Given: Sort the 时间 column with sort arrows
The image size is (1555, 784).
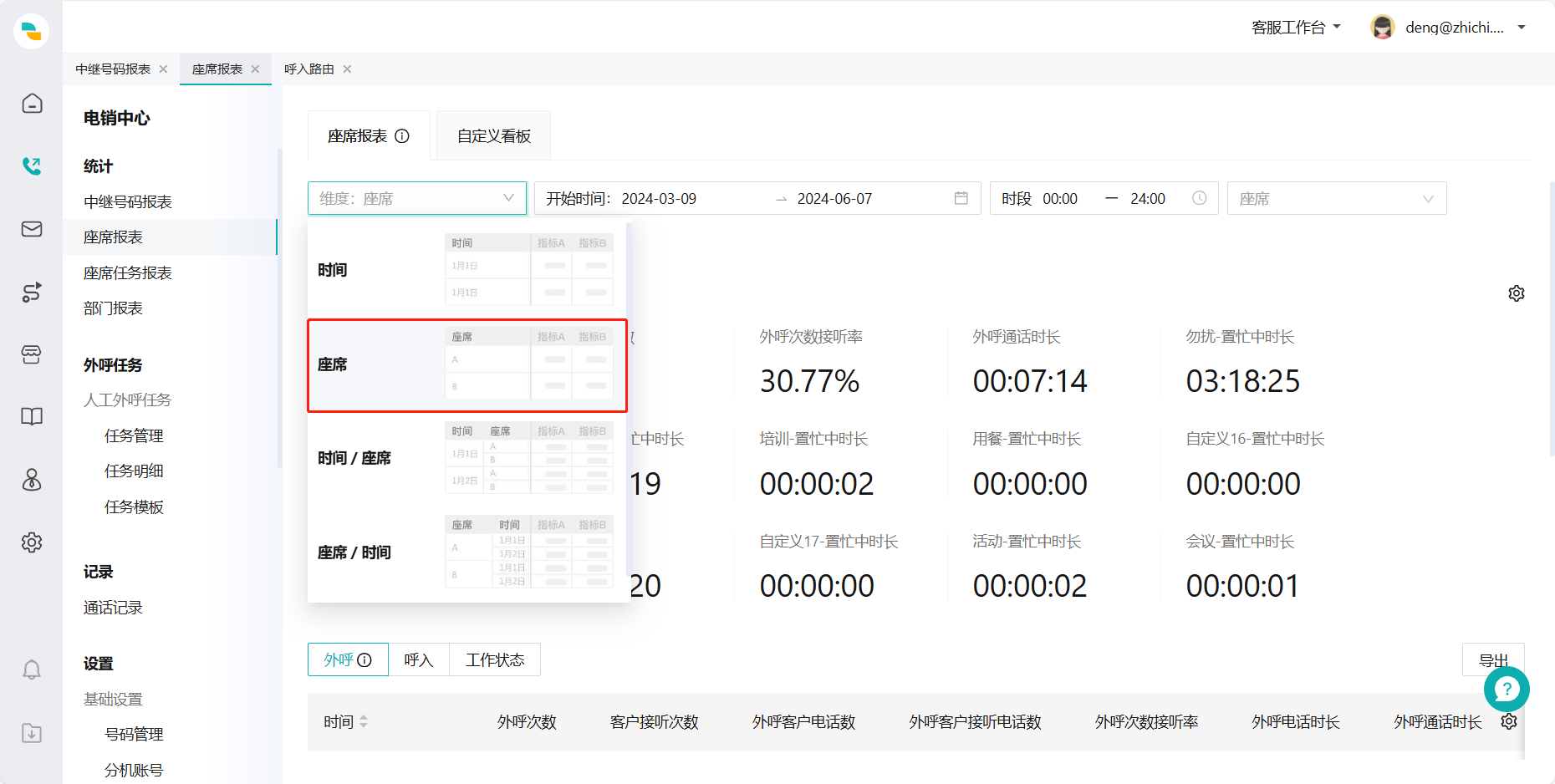Looking at the screenshot, I should 364,721.
